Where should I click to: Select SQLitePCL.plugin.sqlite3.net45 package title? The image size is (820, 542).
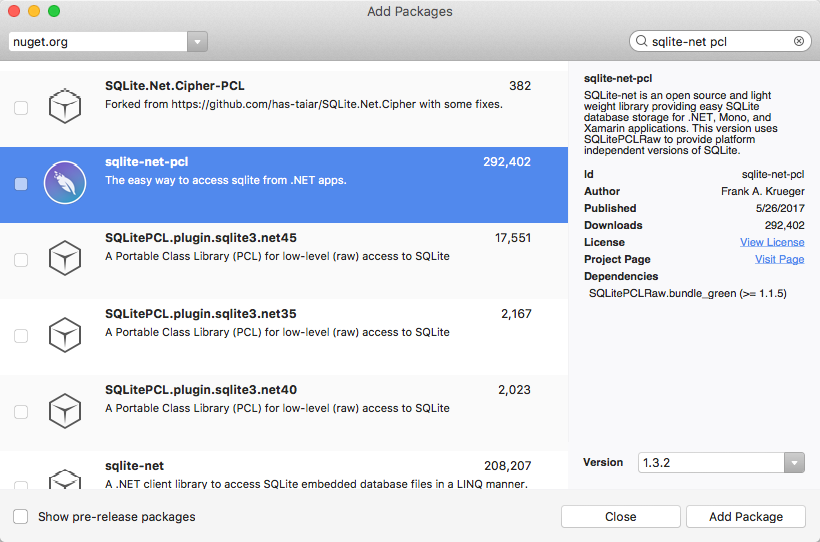(x=201, y=238)
